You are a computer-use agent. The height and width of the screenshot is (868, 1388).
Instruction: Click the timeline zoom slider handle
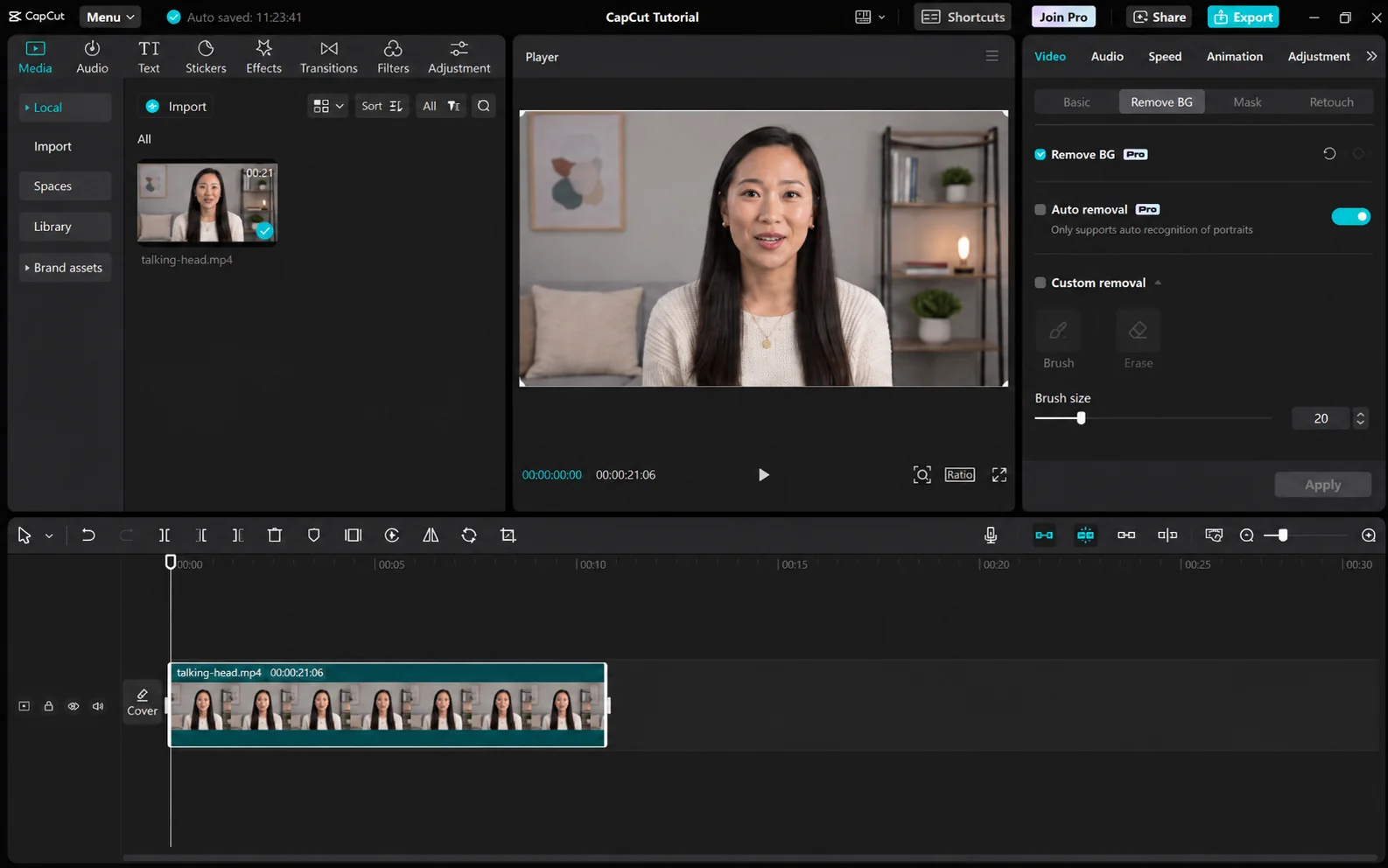(x=1282, y=535)
